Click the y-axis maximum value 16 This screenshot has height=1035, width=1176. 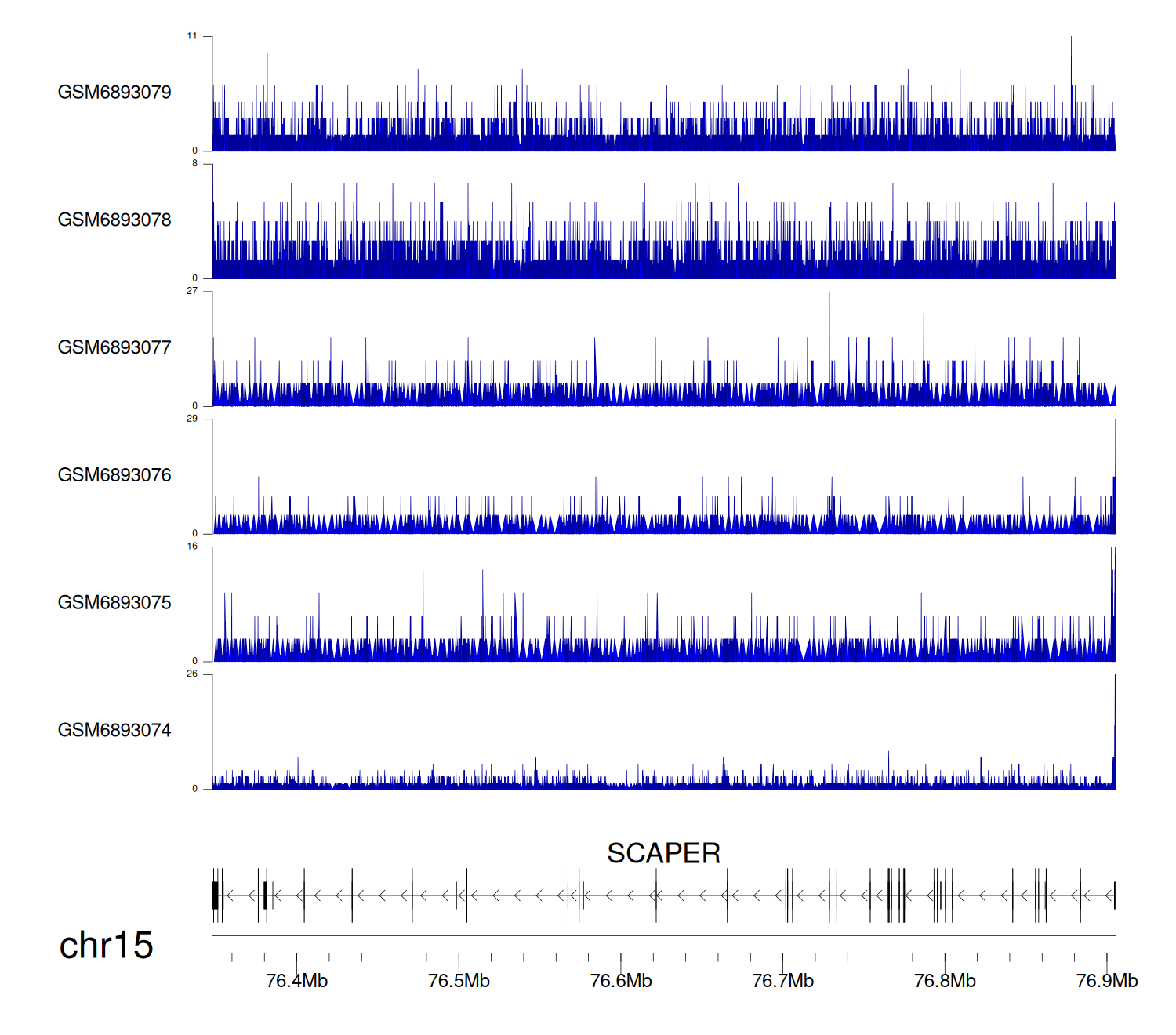click(x=192, y=547)
